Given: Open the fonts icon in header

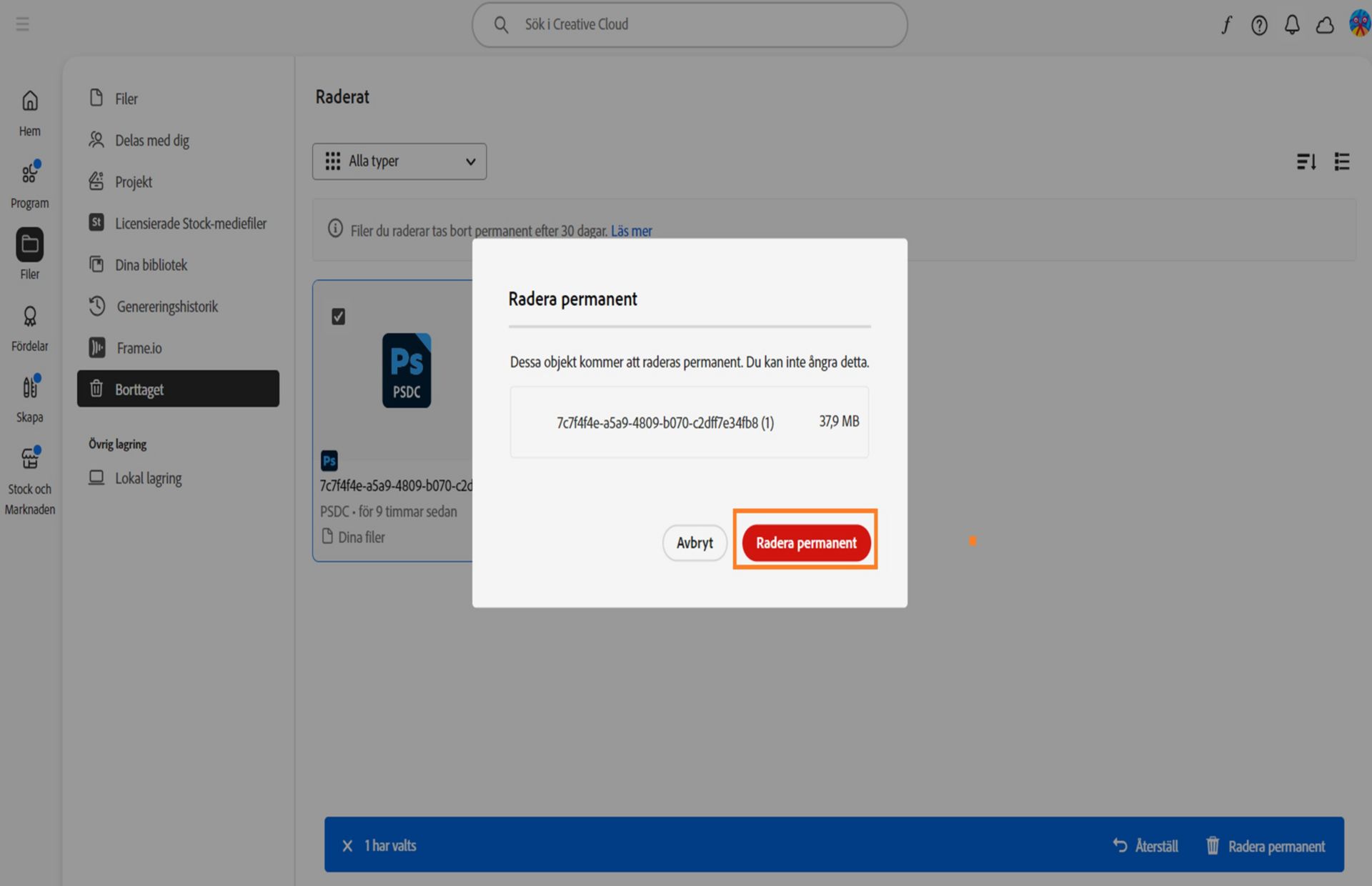Looking at the screenshot, I should [1226, 26].
